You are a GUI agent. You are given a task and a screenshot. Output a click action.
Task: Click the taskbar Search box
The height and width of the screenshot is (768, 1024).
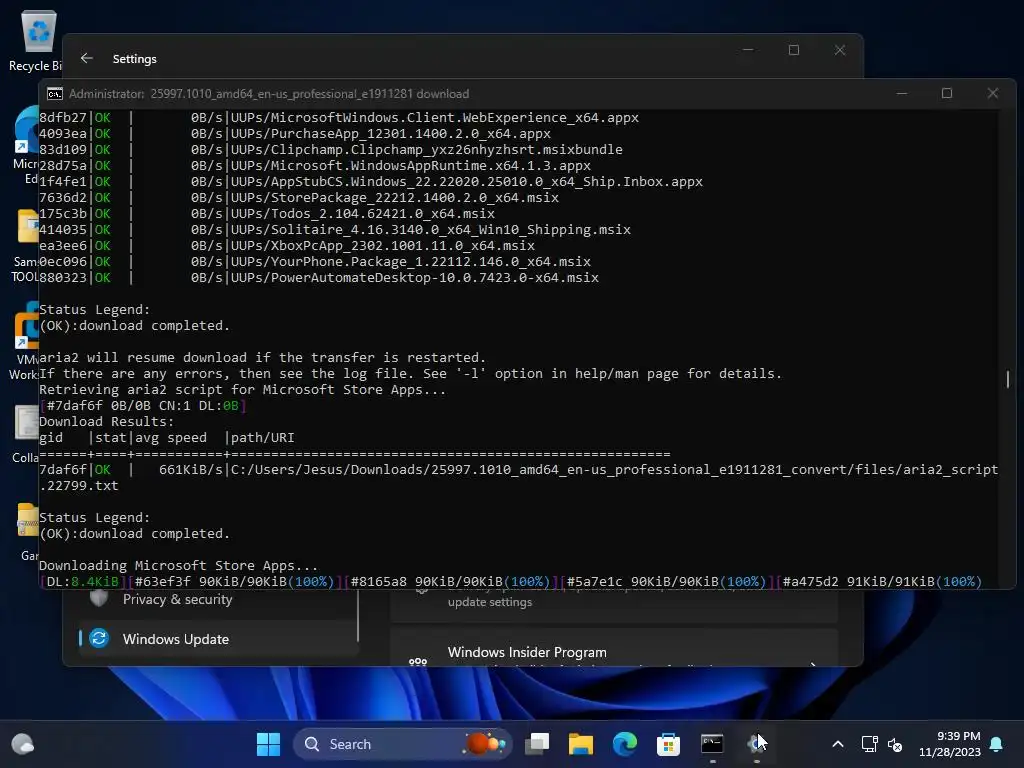402,744
